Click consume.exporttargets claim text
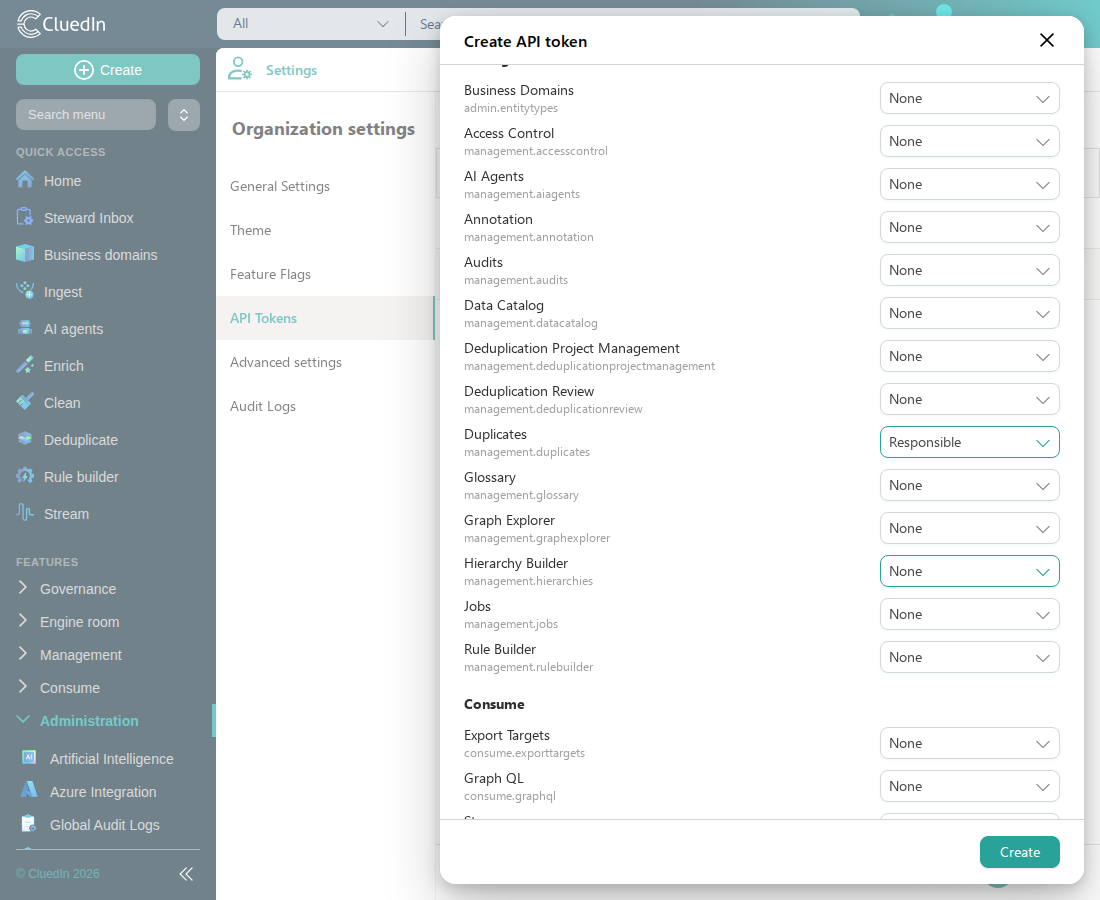The image size is (1100, 900). [x=524, y=753]
